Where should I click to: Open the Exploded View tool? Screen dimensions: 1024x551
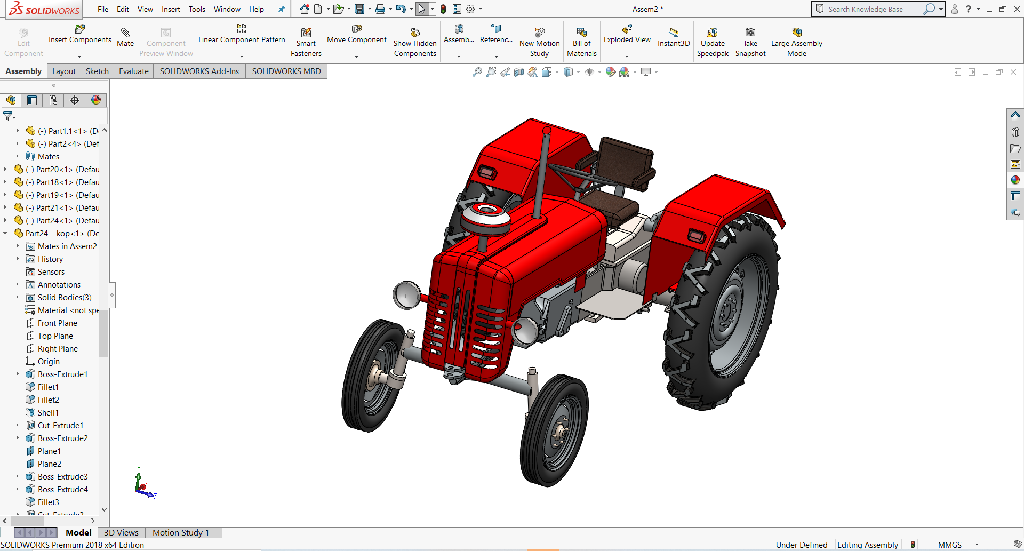click(x=627, y=36)
